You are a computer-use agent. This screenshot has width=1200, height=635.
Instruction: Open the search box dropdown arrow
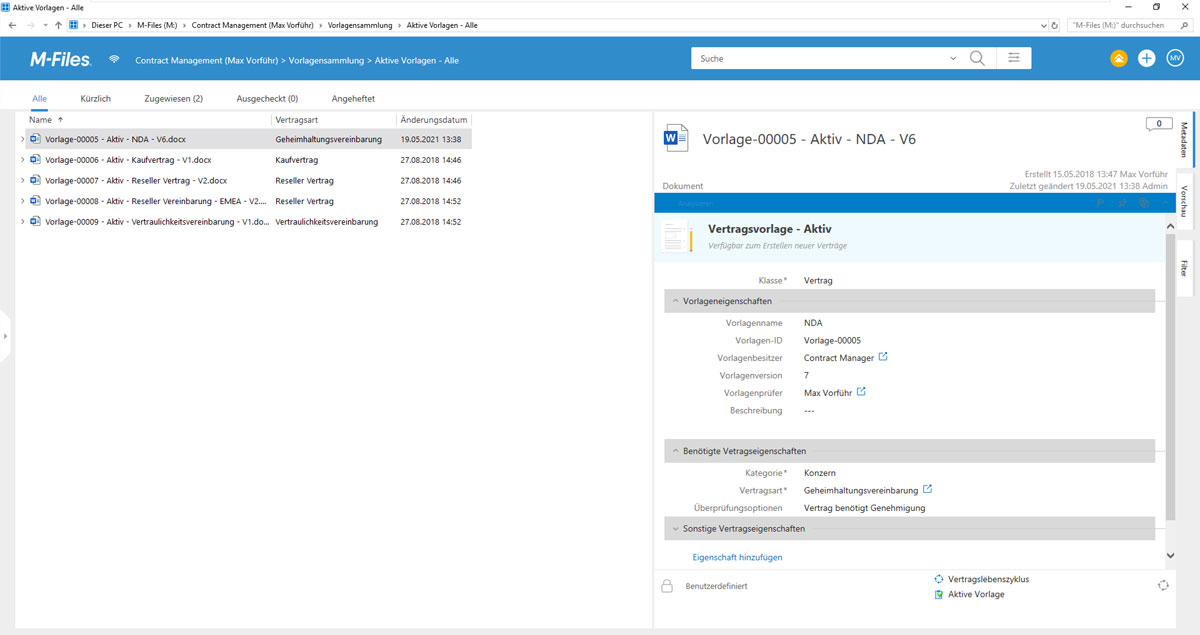pyautogui.click(x=953, y=59)
